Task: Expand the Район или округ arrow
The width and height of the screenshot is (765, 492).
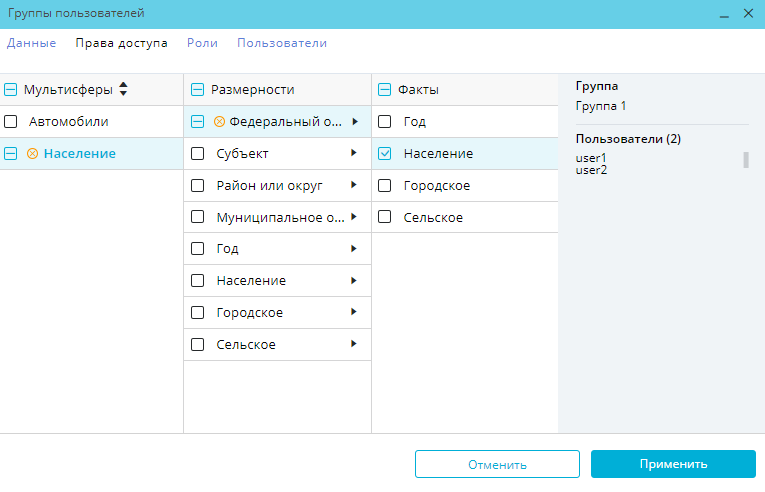Action: [354, 185]
